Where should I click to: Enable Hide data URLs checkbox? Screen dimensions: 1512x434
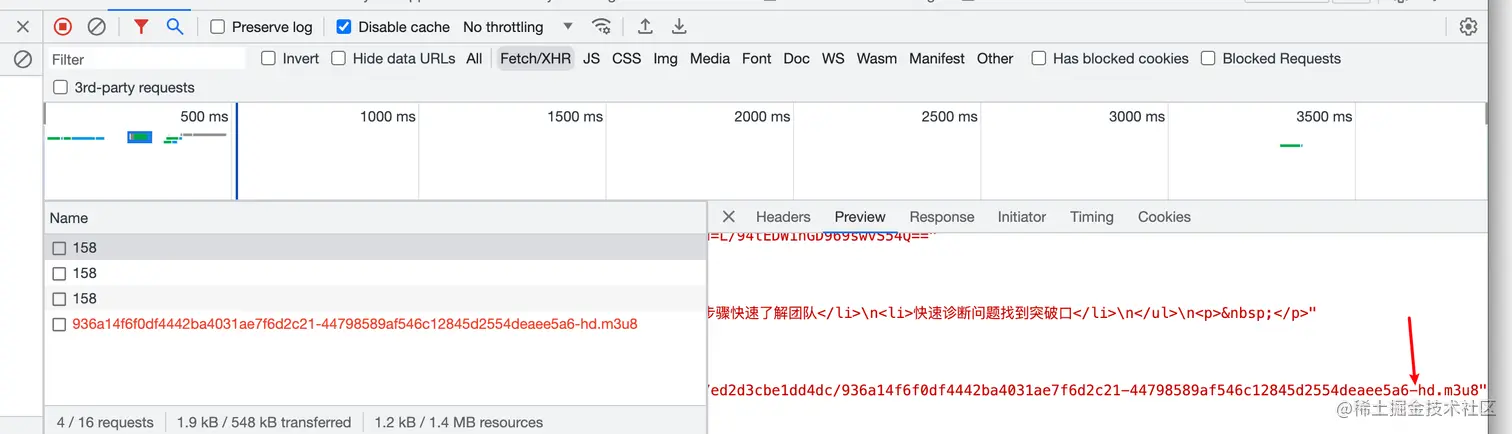click(338, 58)
